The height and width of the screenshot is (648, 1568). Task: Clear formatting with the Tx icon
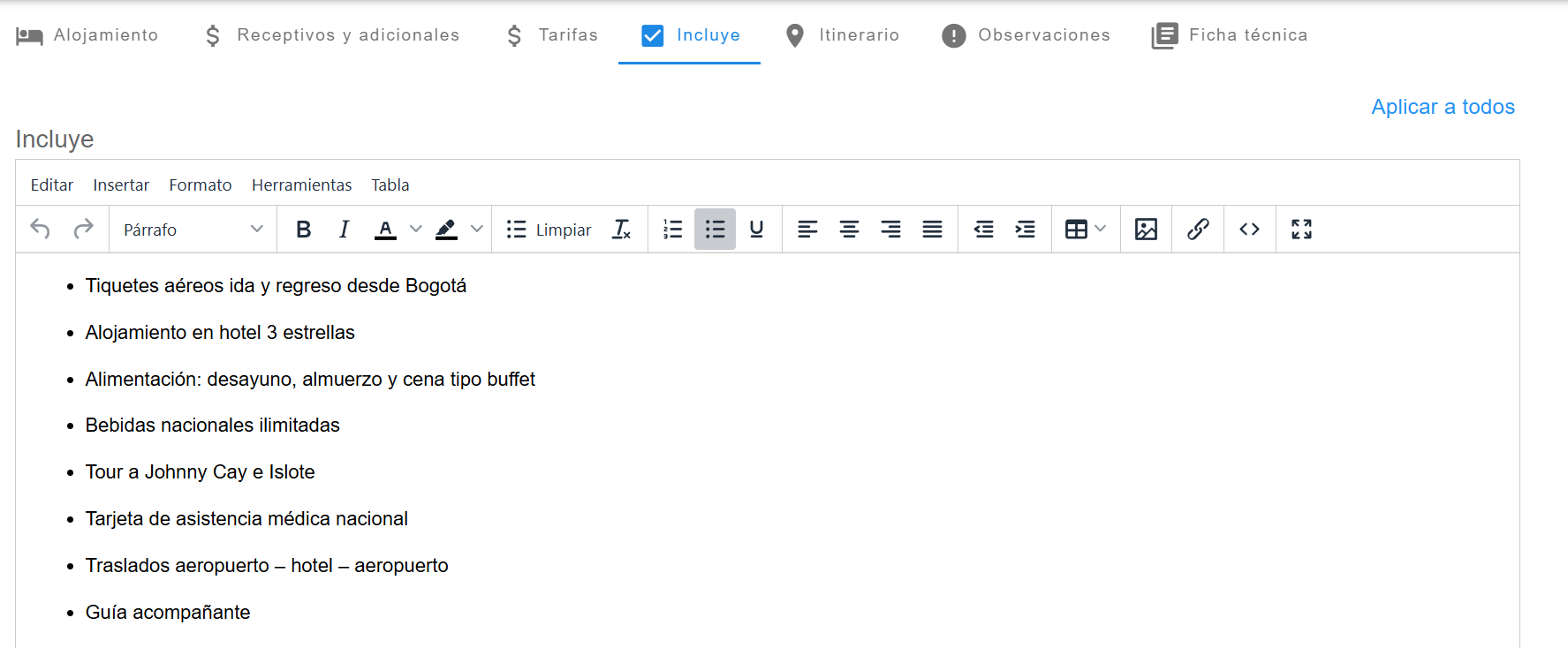pos(622,230)
